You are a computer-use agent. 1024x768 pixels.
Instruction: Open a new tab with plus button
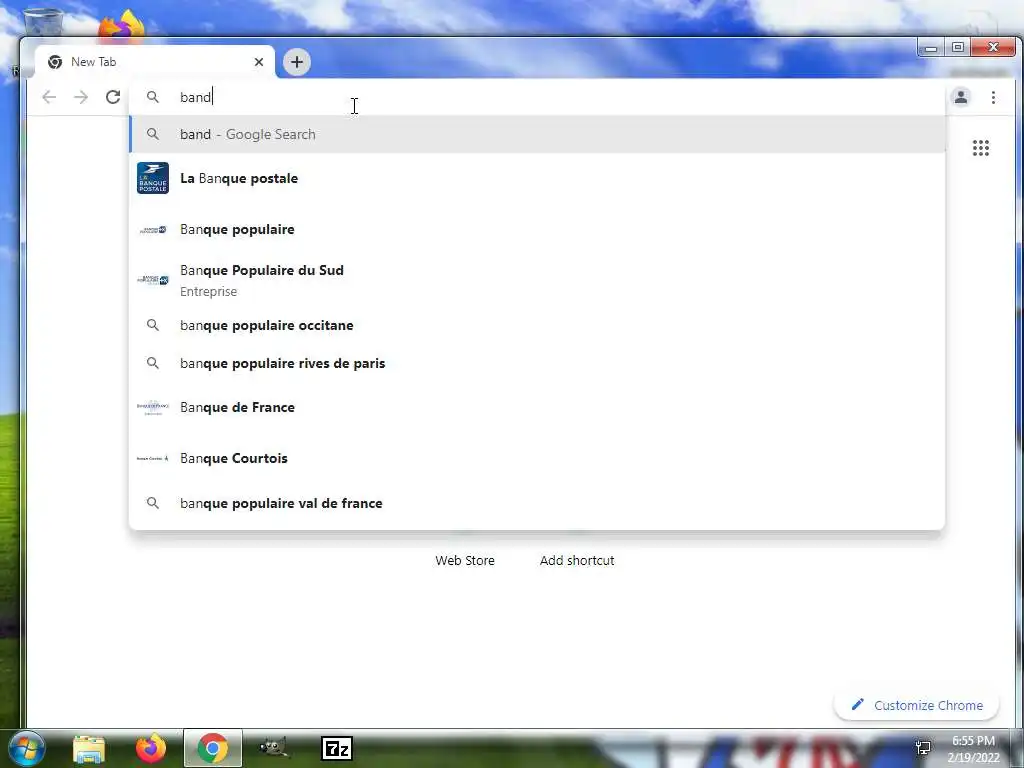click(x=297, y=62)
